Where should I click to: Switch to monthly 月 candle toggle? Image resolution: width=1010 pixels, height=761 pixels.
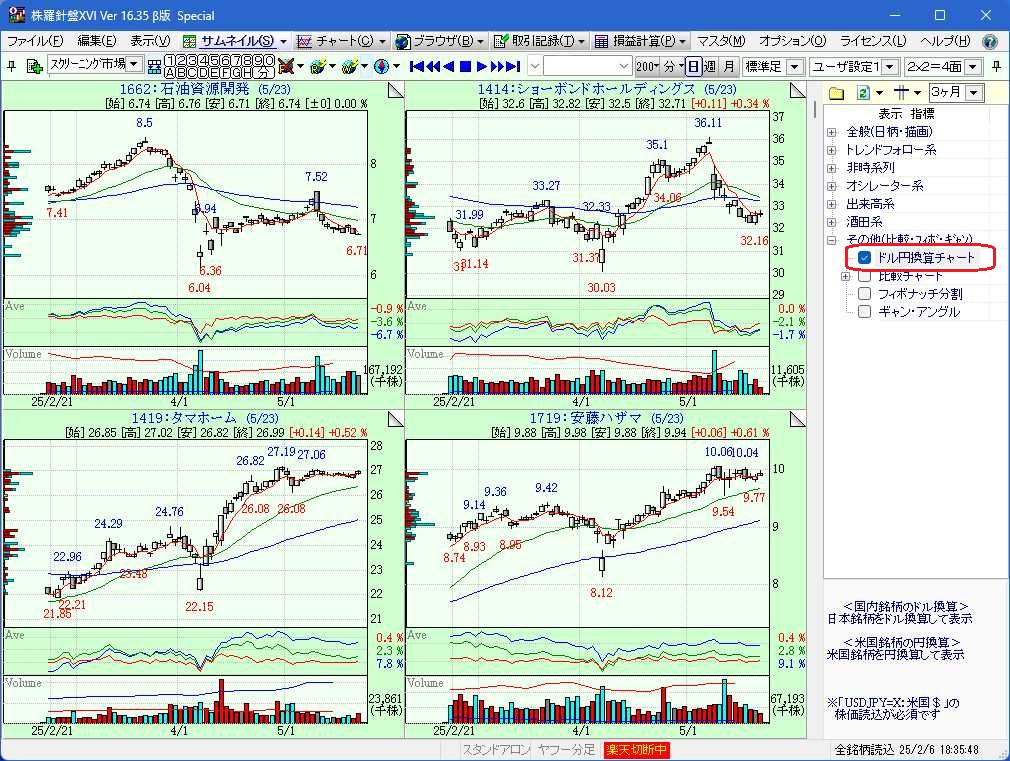click(x=729, y=66)
